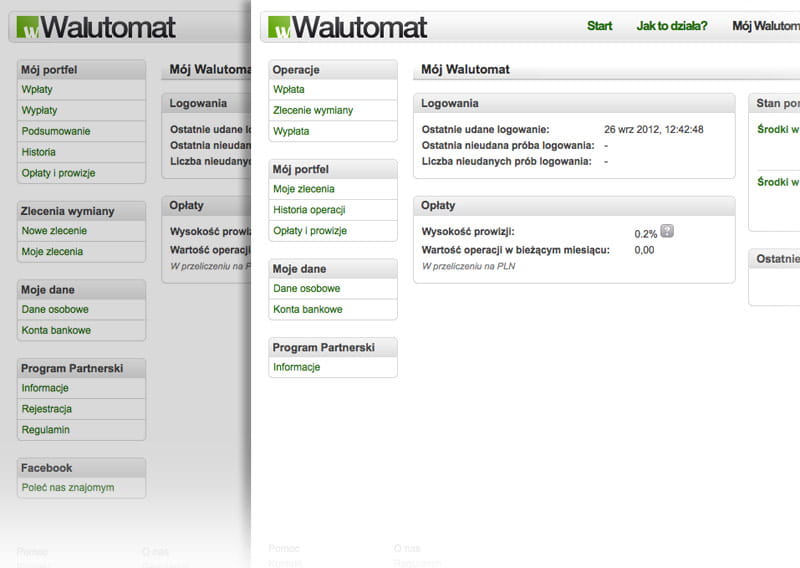Click the login date '26 wrz 2012, 12:42:48'
800x568 pixels.
pyautogui.click(x=654, y=130)
